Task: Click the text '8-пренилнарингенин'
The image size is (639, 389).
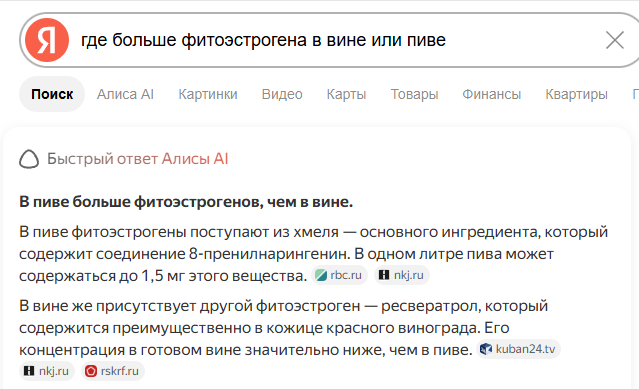Action: pos(269,254)
